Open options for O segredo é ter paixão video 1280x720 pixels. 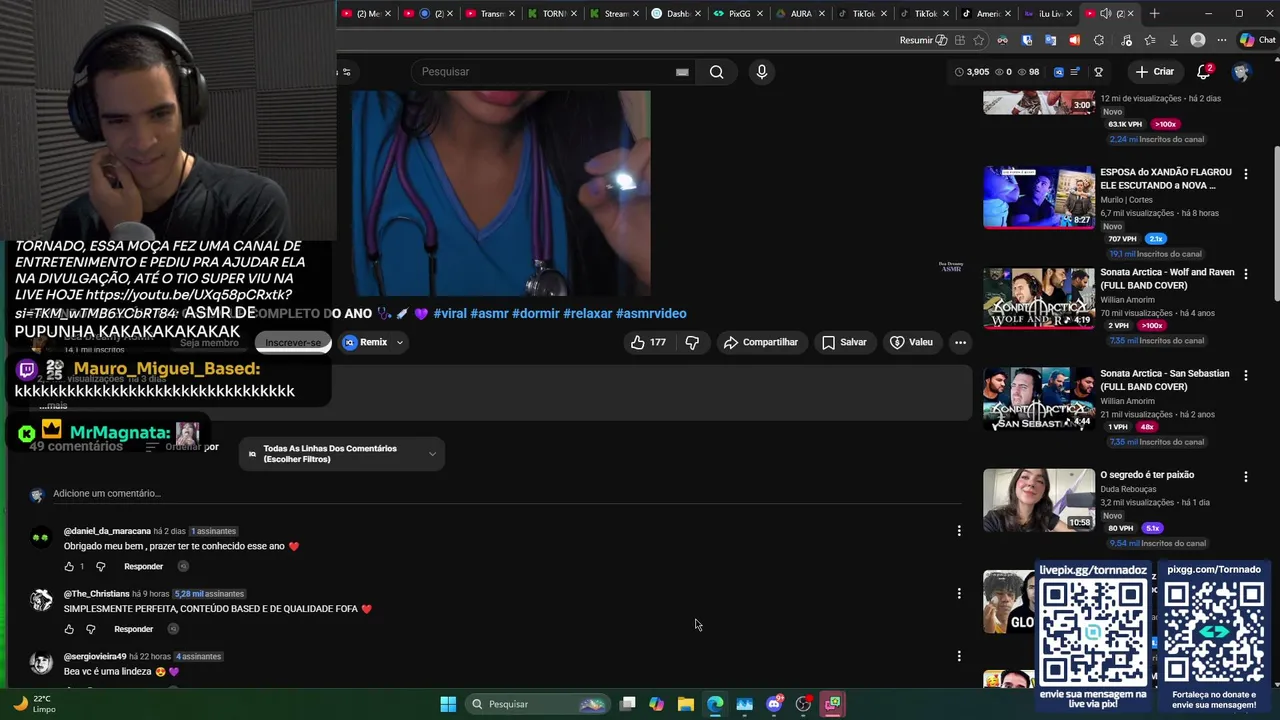coord(1245,477)
